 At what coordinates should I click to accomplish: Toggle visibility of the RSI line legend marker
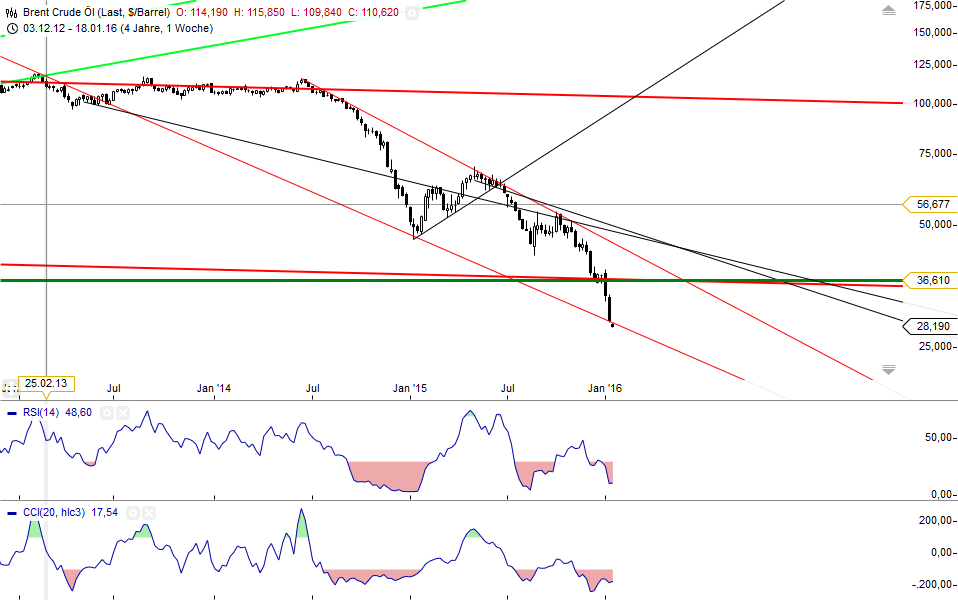coord(12,413)
